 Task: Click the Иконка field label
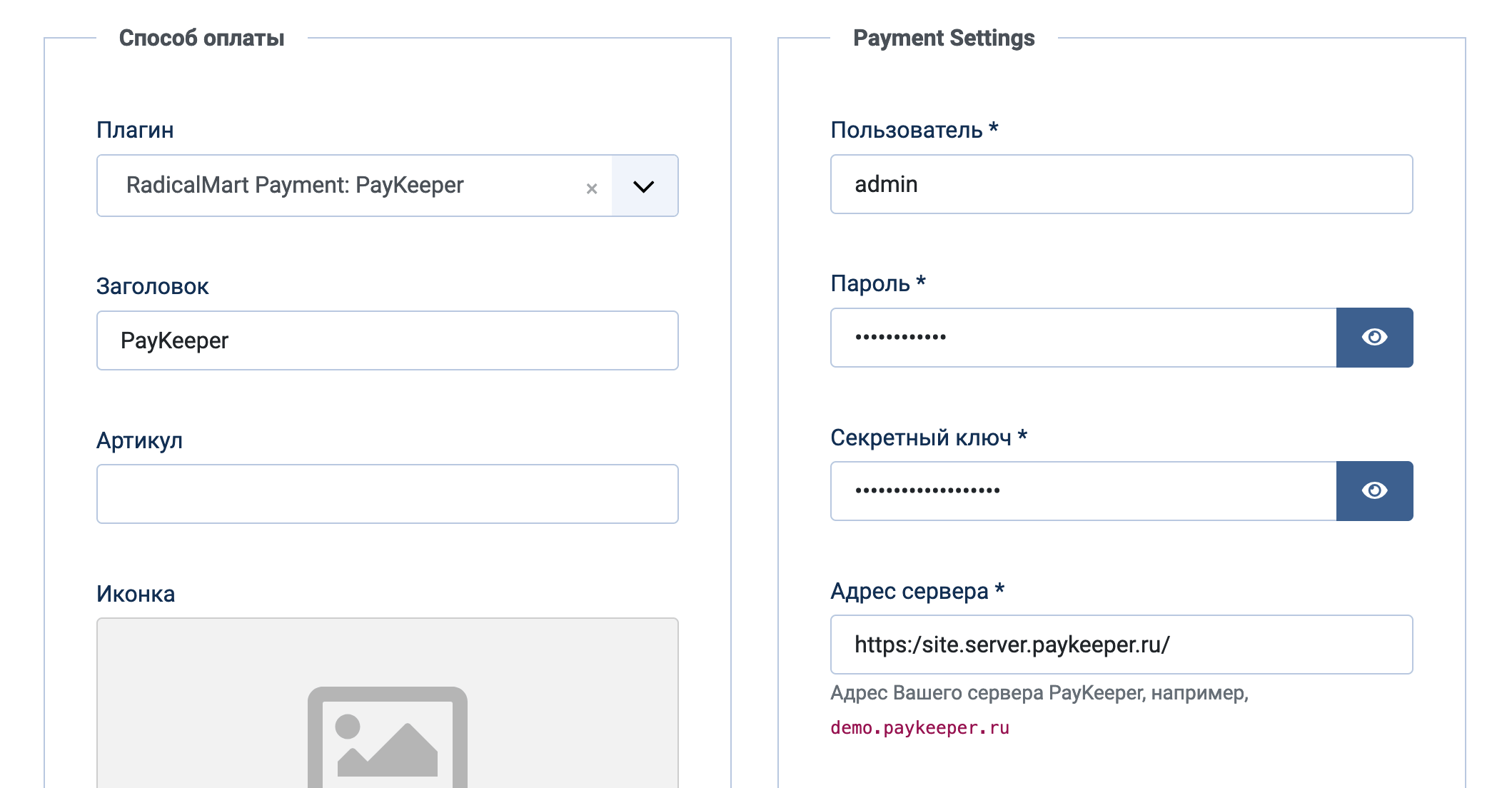point(136,594)
